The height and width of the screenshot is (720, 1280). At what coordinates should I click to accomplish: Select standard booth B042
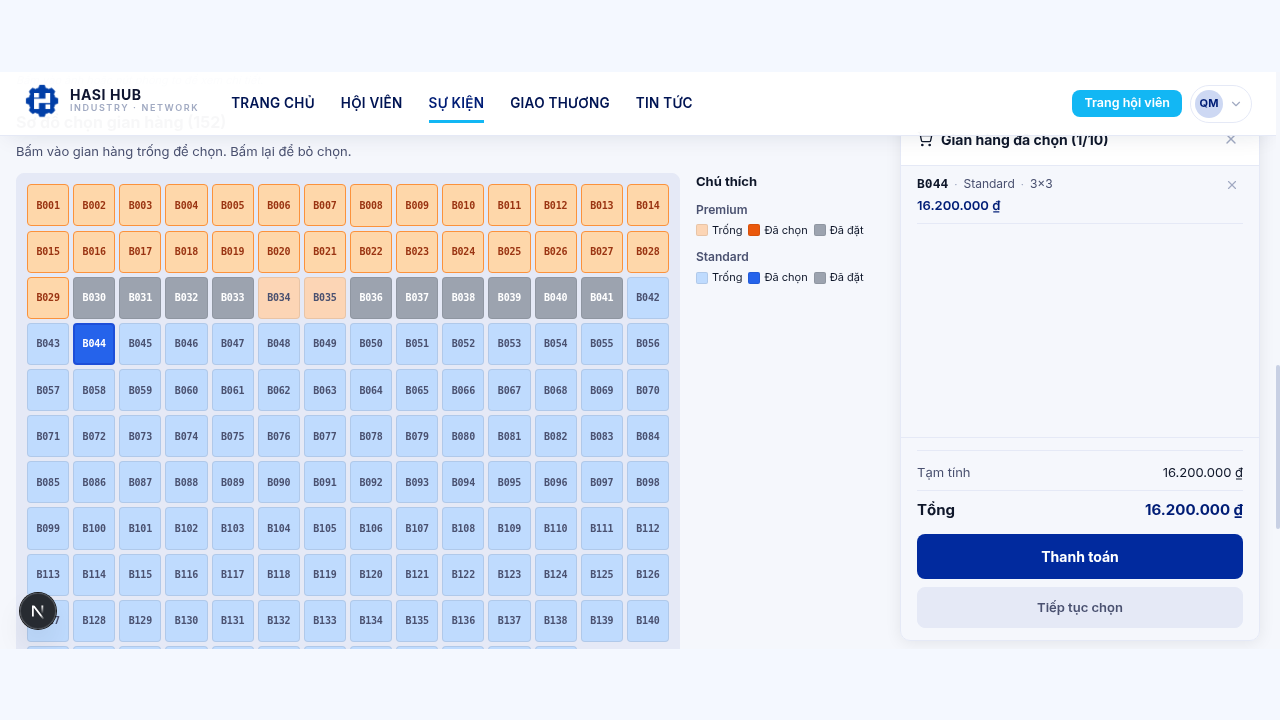648,298
